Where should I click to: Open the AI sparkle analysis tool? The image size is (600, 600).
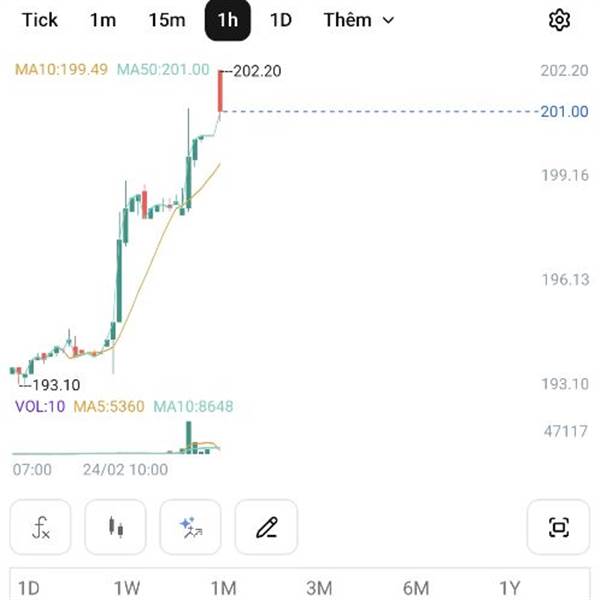pyautogui.click(x=191, y=527)
